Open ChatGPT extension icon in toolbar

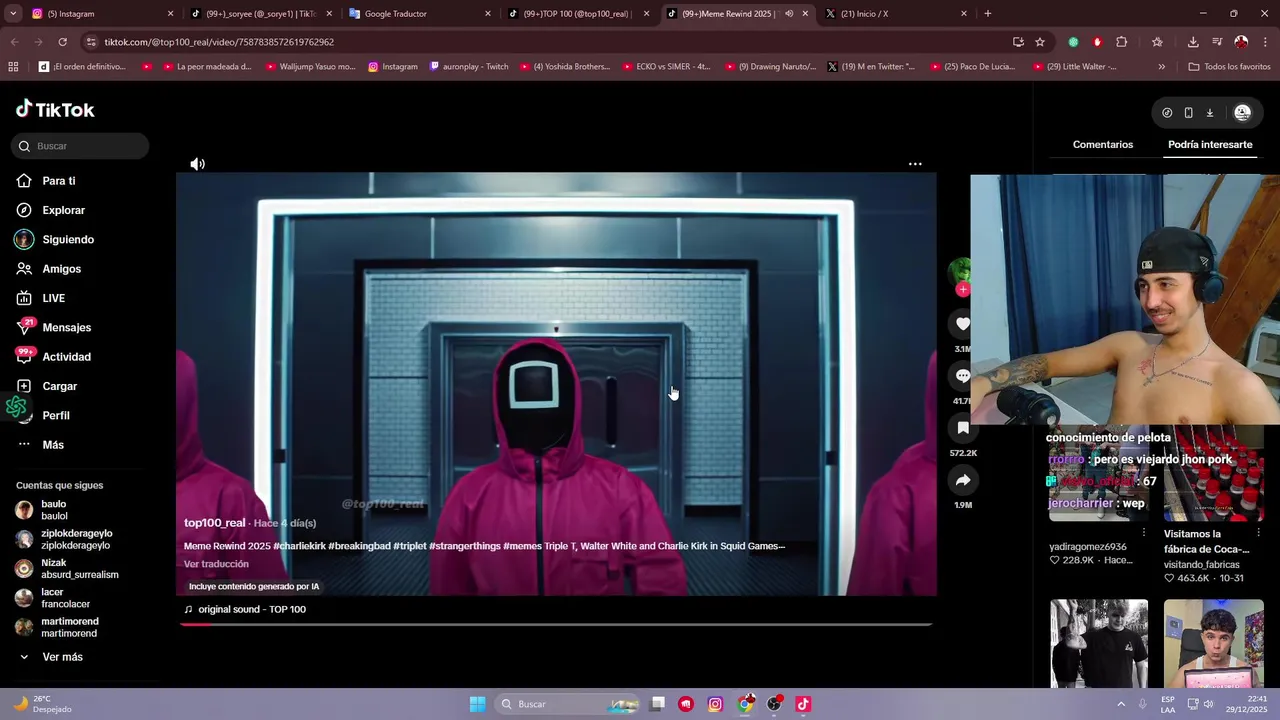tap(1073, 42)
